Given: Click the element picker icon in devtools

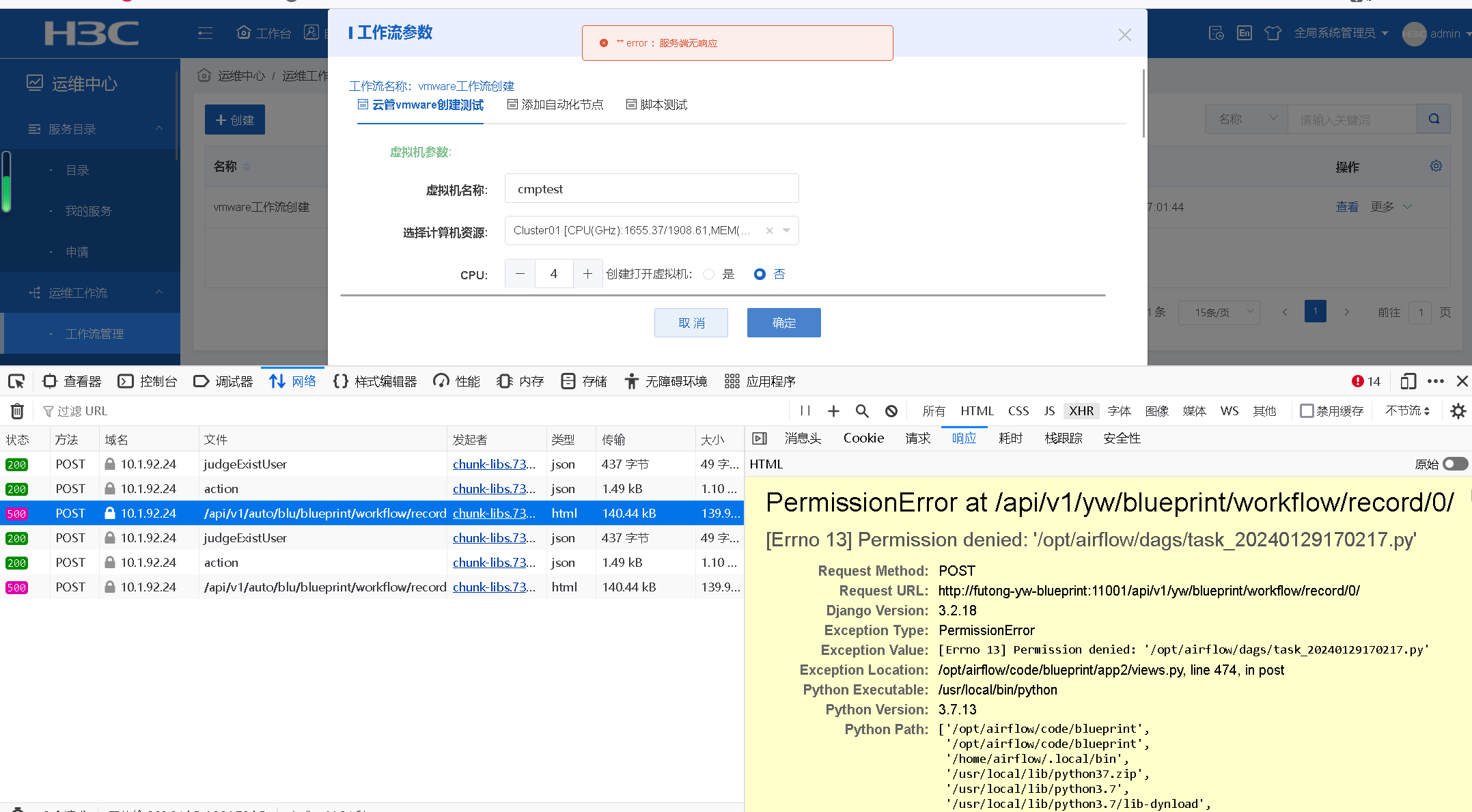Looking at the screenshot, I should (x=16, y=381).
